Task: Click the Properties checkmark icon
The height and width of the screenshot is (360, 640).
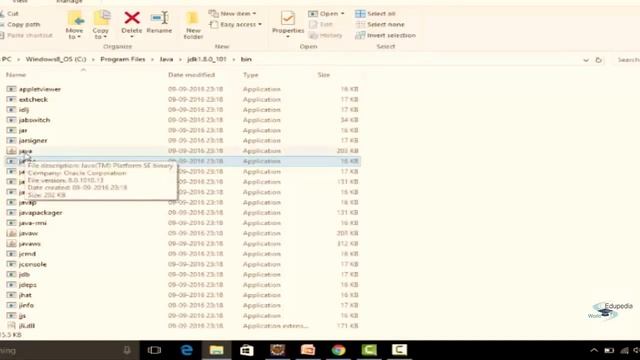Action: click(288, 18)
